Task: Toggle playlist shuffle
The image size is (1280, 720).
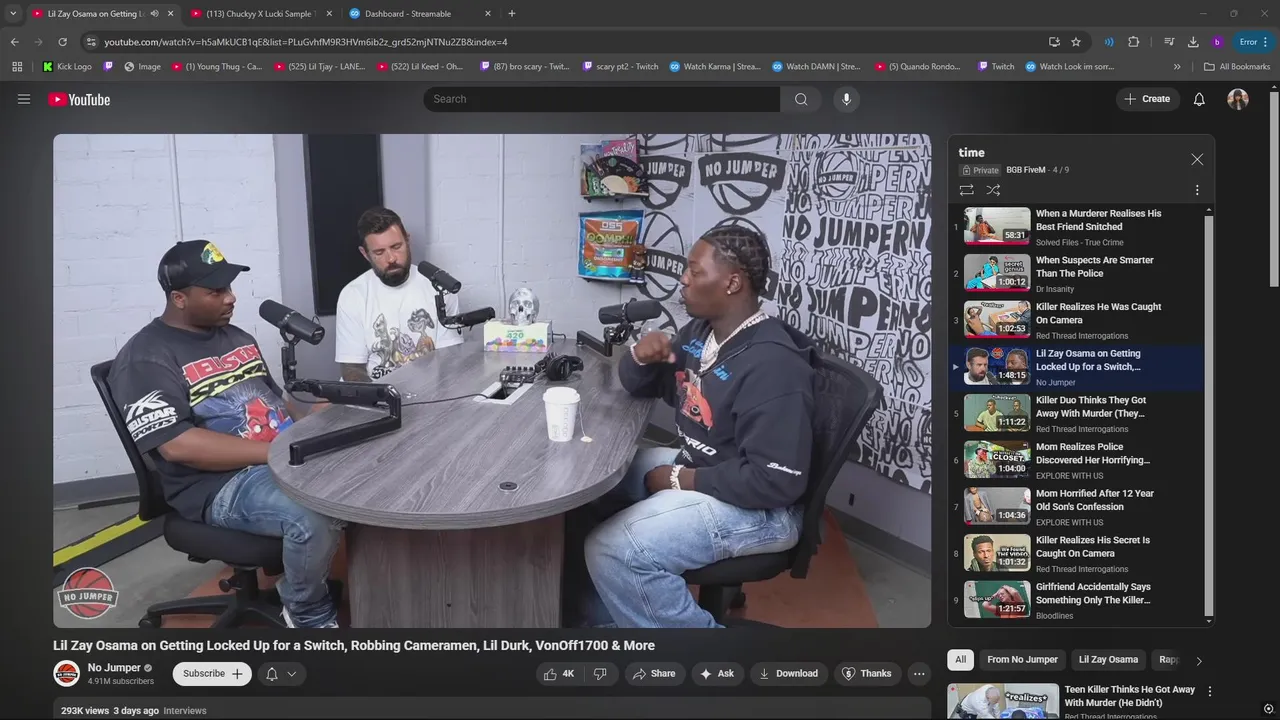Action: tap(993, 190)
